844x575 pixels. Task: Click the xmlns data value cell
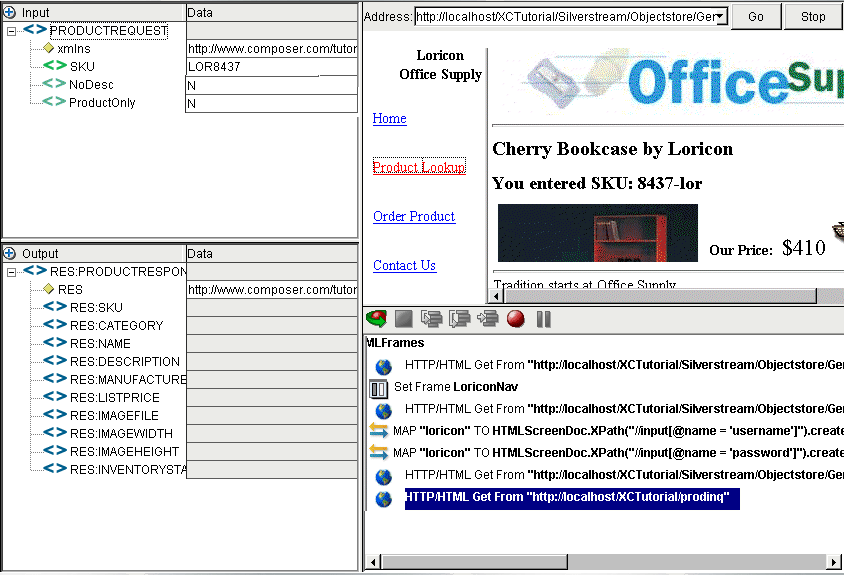[271, 49]
